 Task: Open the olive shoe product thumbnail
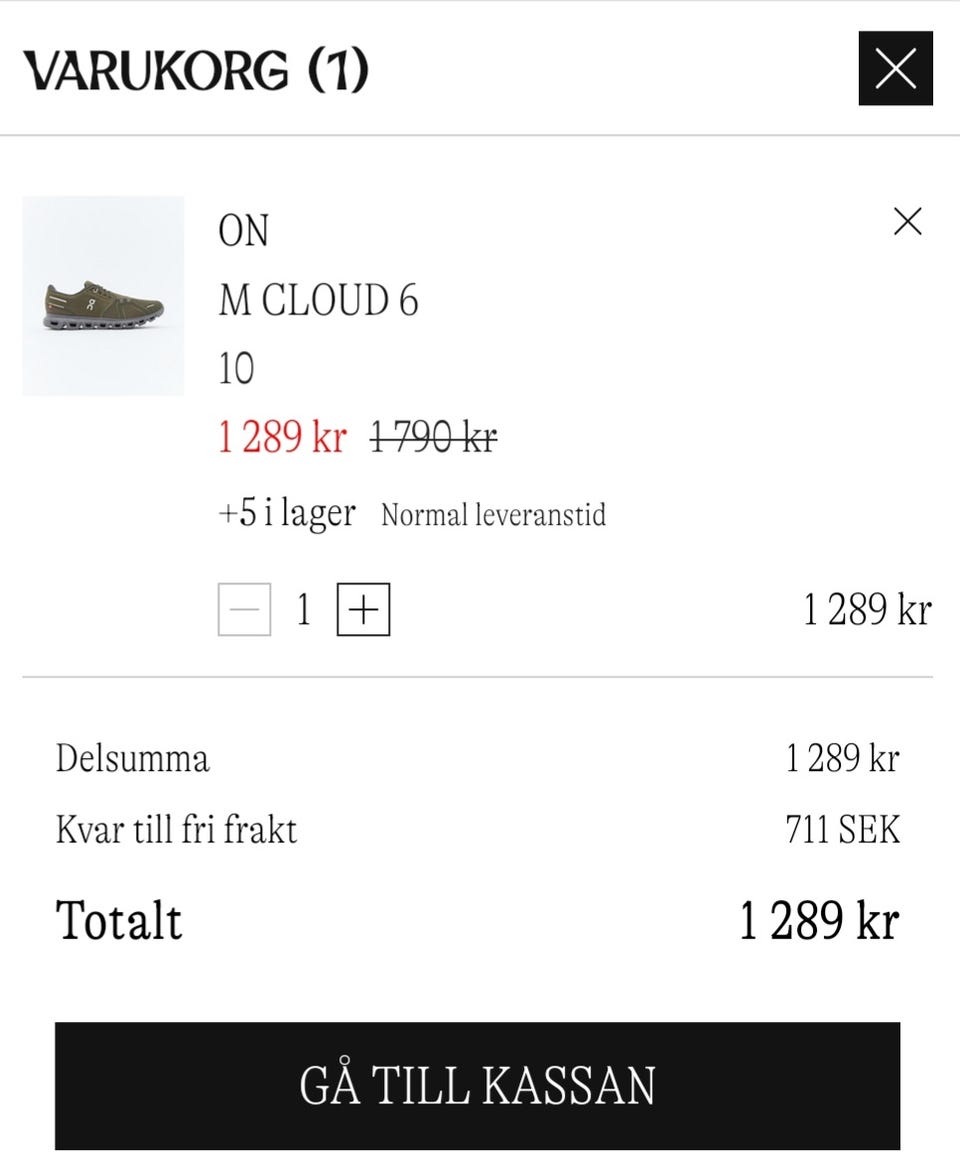click(x=103, y=296)
